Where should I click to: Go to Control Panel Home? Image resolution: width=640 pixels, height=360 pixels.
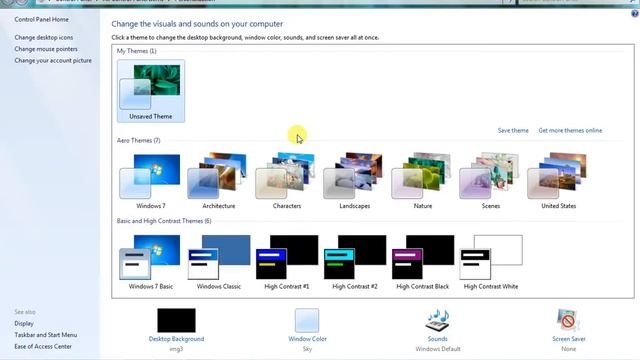click(41, 20)
